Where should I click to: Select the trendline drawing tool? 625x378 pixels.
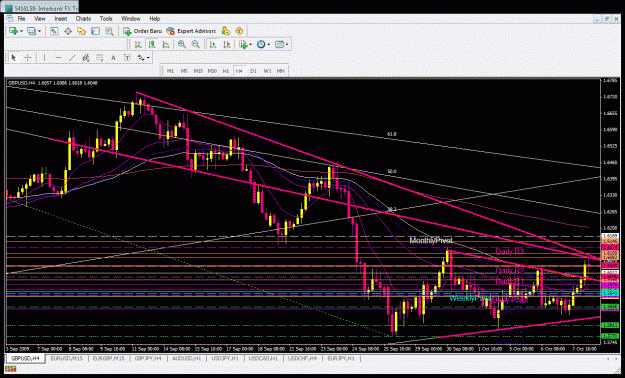click(x=72, y=58)
